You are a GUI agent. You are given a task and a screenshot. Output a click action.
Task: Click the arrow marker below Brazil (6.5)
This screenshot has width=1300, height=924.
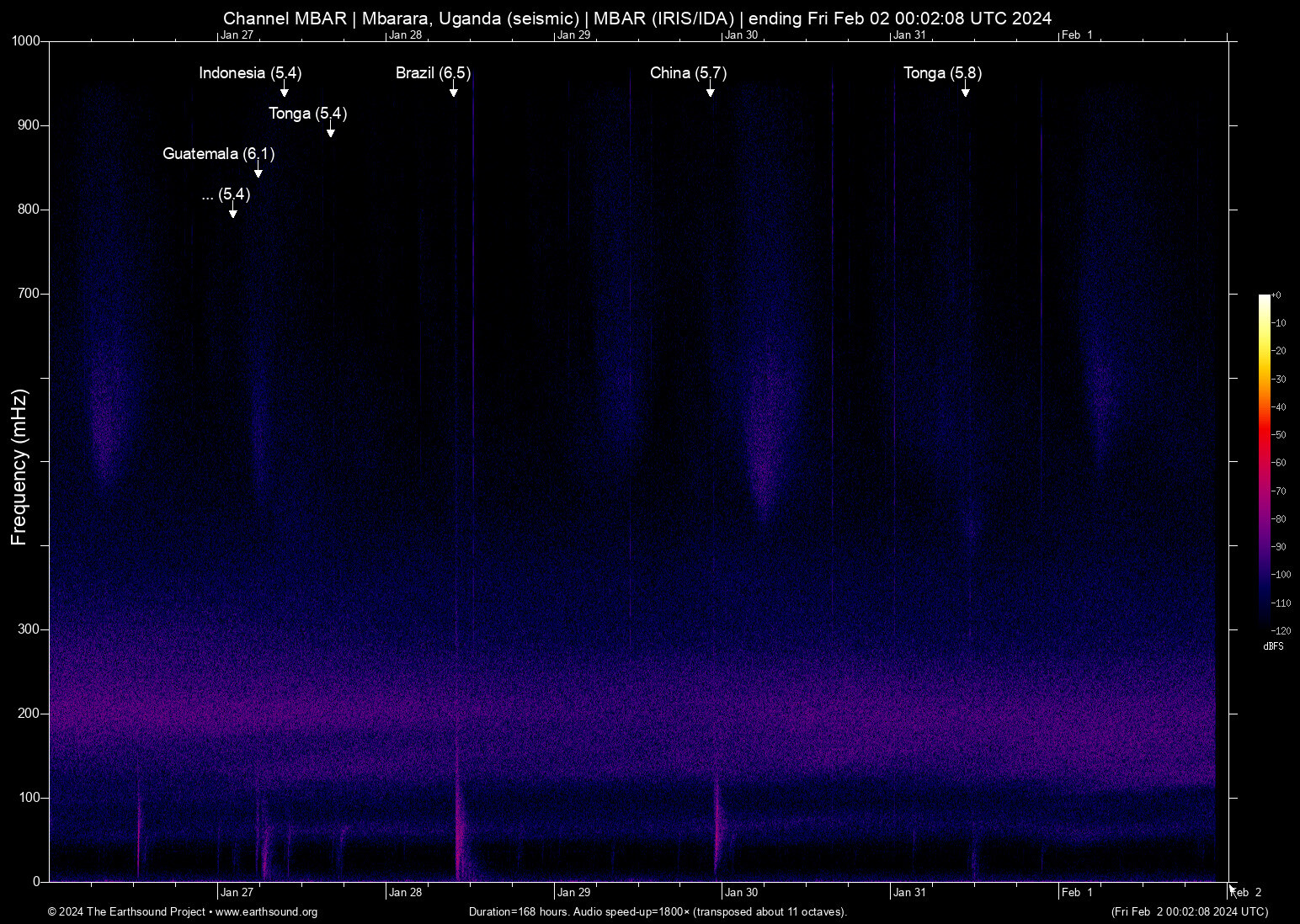[454, 91]
